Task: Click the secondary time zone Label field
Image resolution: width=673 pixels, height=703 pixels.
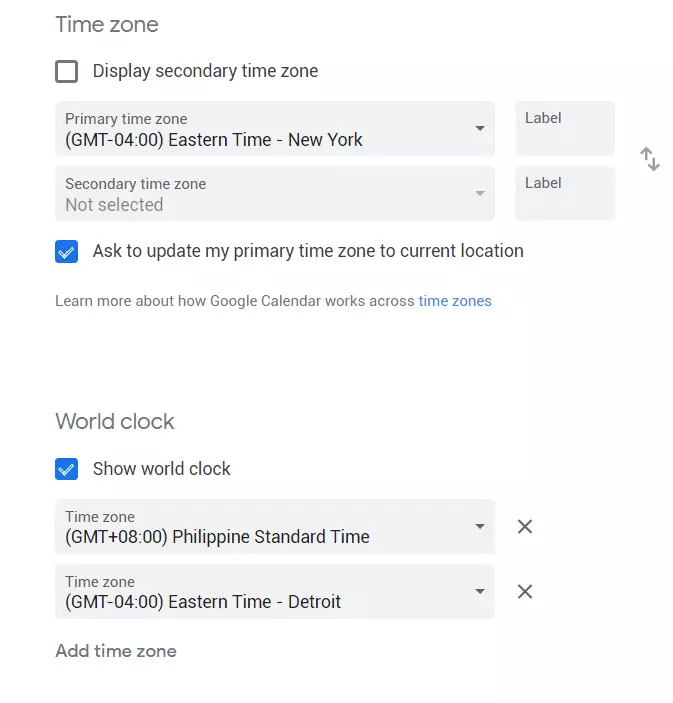Action: tap(565, 194)
